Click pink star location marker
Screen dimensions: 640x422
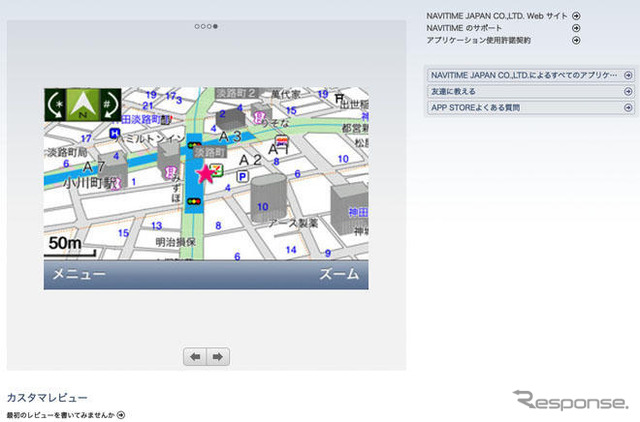click(x=205, y=174)
